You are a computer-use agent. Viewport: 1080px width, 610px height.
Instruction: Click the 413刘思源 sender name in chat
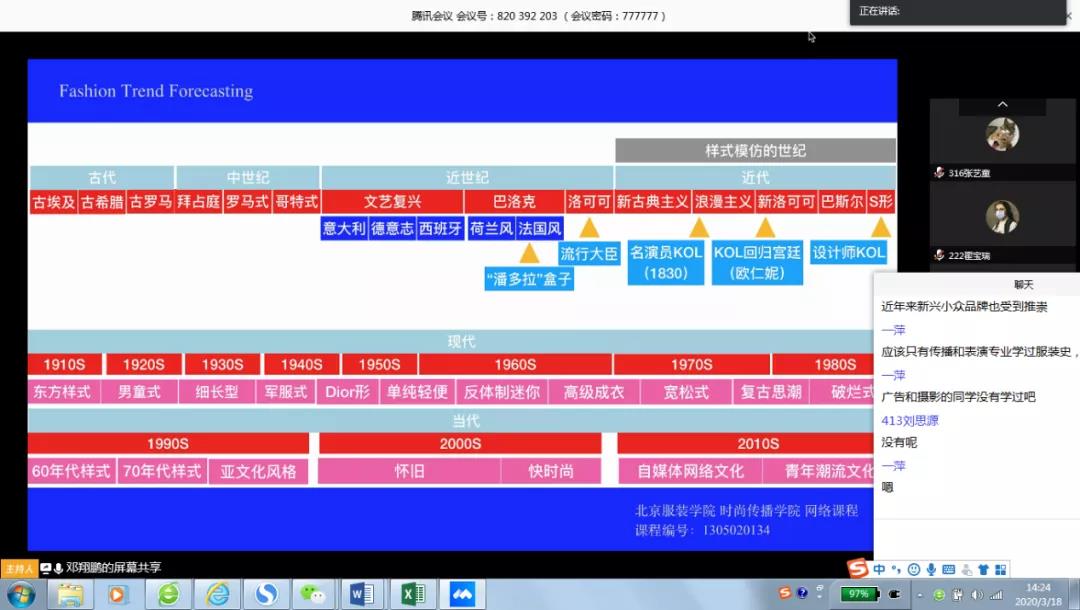pyautogui.click(x=909, y=420)
